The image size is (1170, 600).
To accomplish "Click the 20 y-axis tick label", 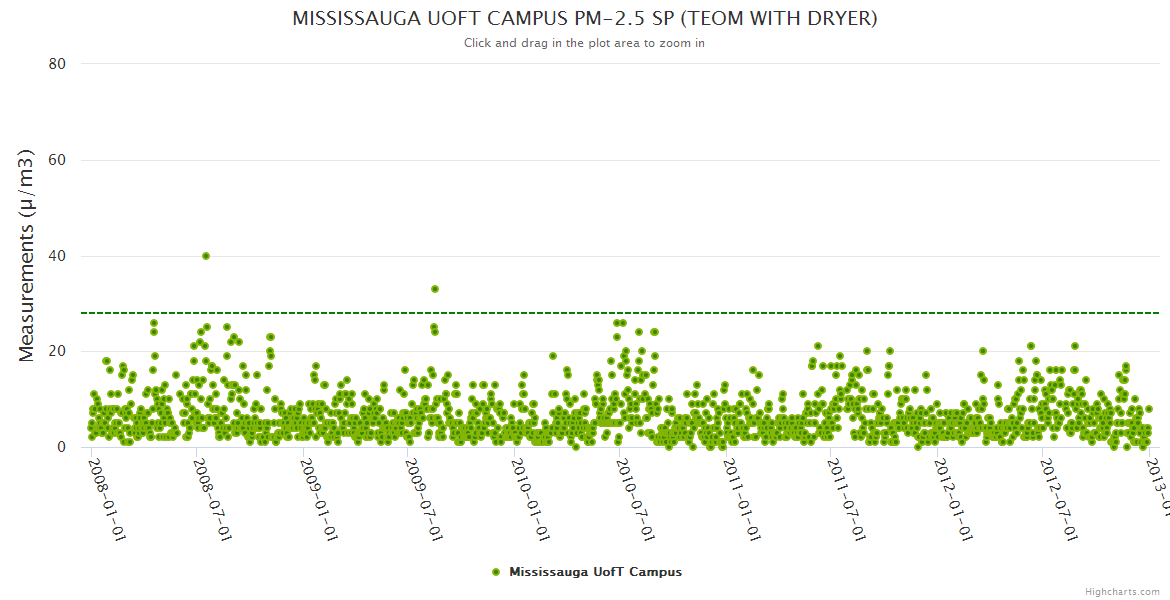I will coord(57,352).
